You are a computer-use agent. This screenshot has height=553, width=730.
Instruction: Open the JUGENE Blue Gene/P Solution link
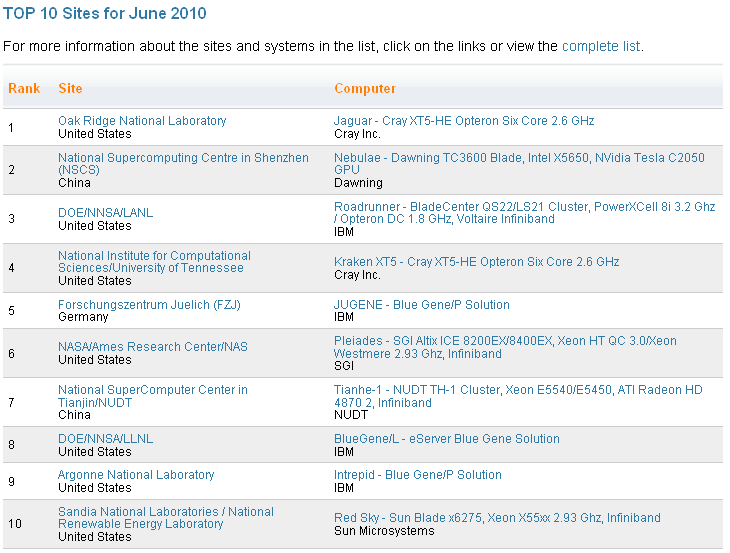(422, 305)
